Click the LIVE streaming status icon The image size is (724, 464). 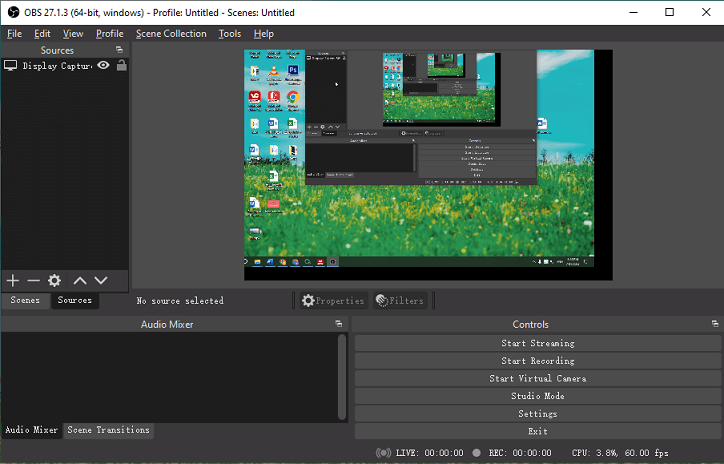(x=383, y=453)
